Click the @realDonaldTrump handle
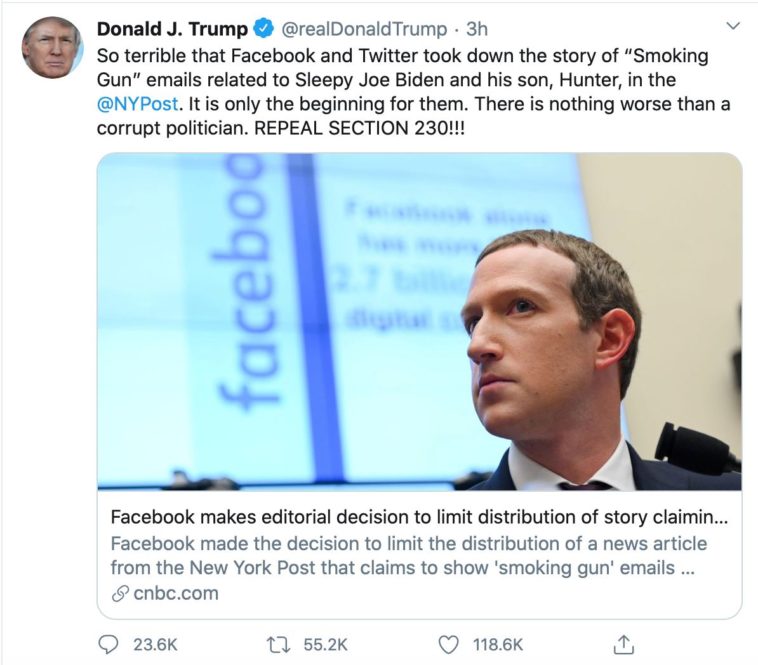 364,28
